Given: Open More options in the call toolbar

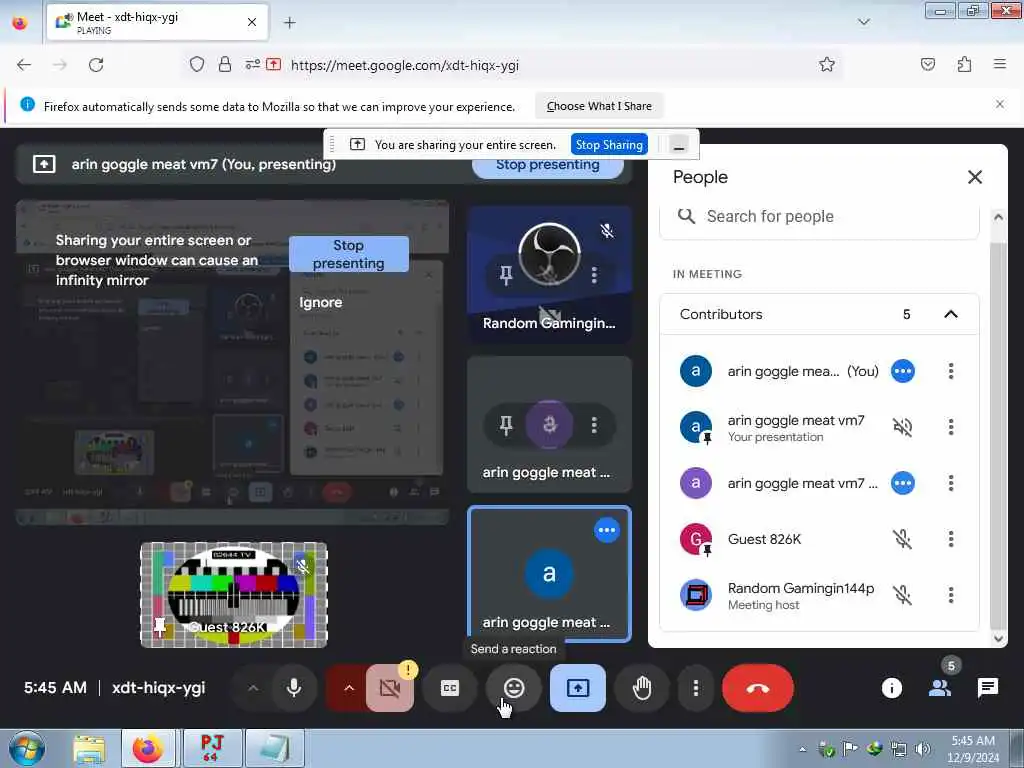Looking at the screenshot, I should 696,688.
